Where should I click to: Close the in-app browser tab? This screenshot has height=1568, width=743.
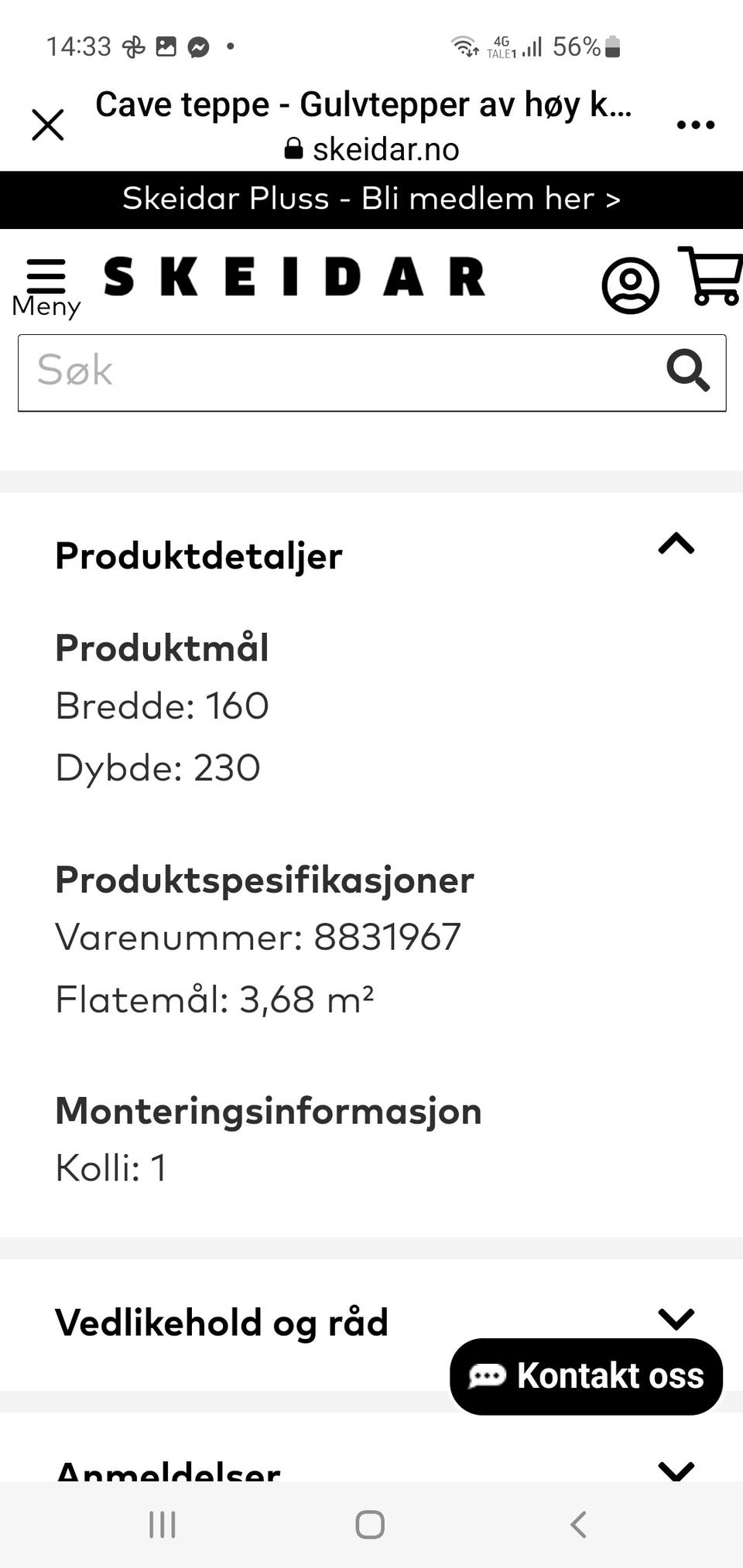[x=48, y=125]
